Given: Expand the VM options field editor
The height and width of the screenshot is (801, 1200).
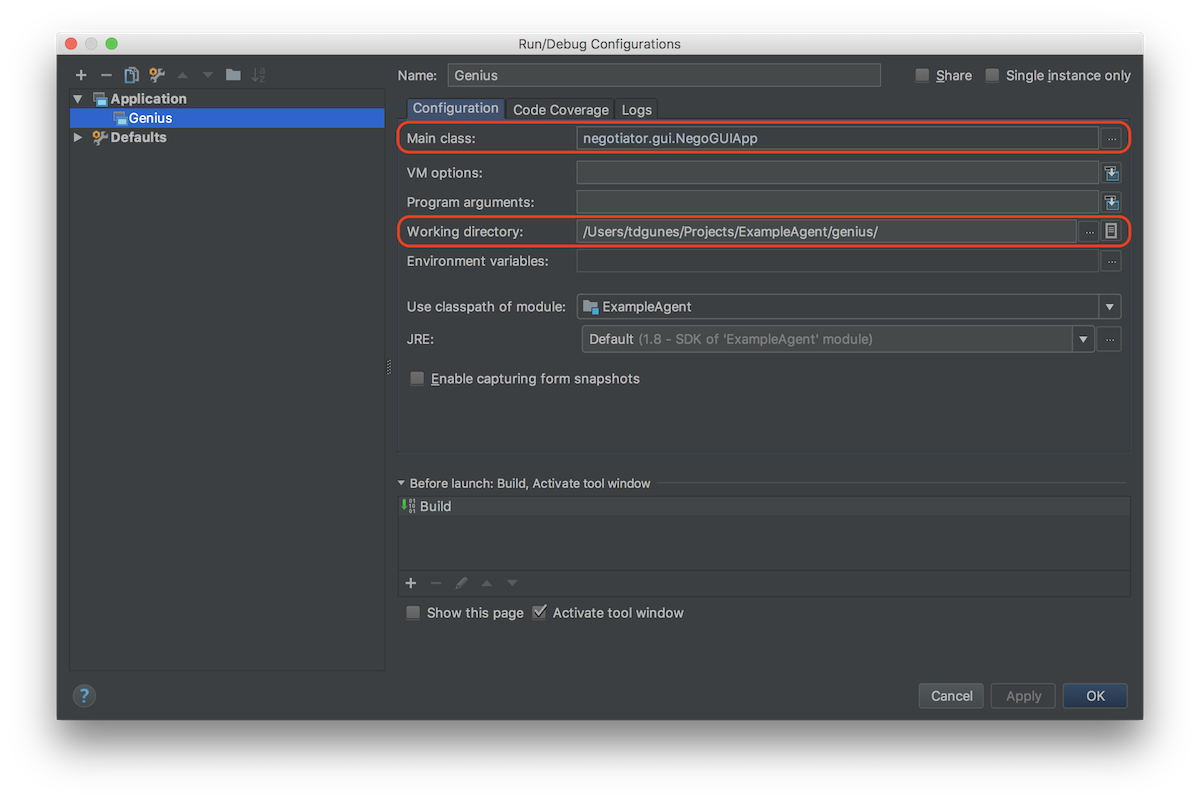Looking at the screenshot, I should (x=1111, y=173).
